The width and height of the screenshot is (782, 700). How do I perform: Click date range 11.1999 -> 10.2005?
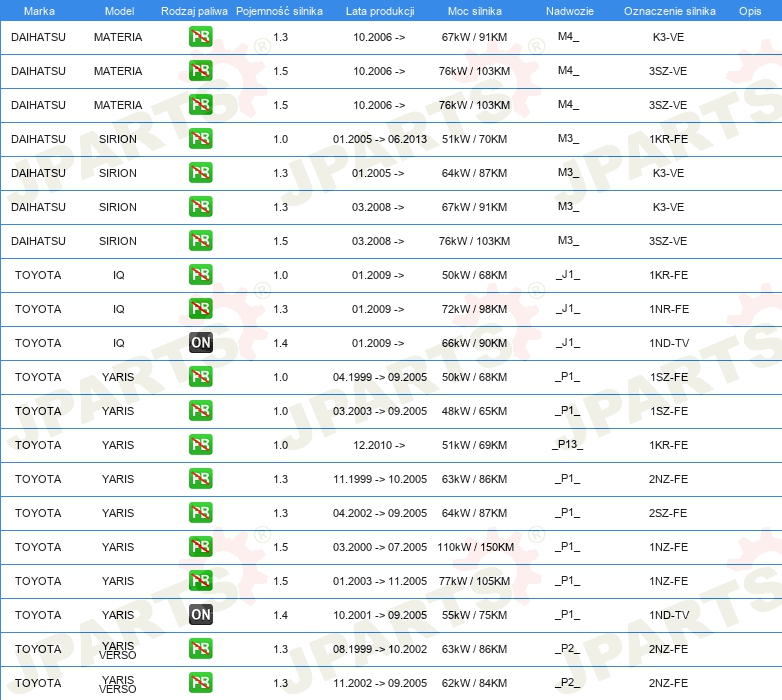coord(380,479)
